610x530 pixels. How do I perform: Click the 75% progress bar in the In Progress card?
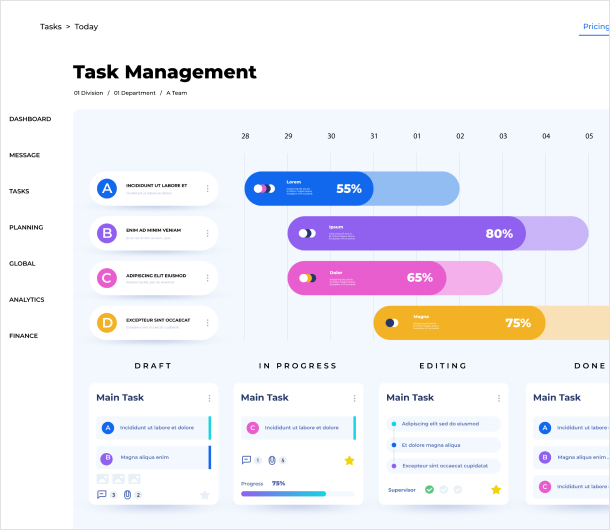click(x=297, y=494)
